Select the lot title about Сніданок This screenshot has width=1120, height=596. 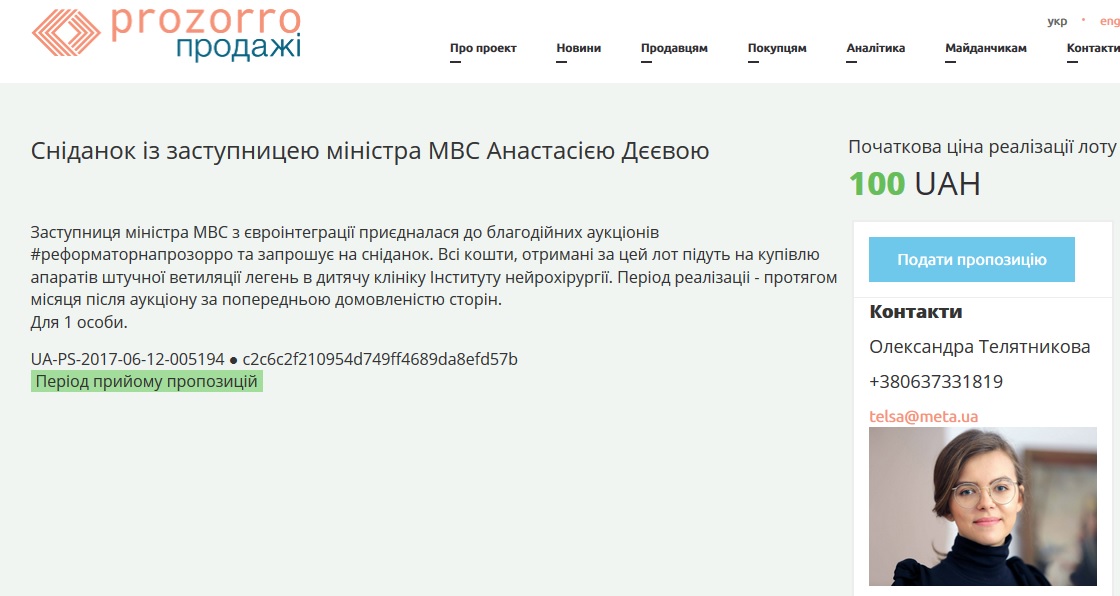[370, 151]
